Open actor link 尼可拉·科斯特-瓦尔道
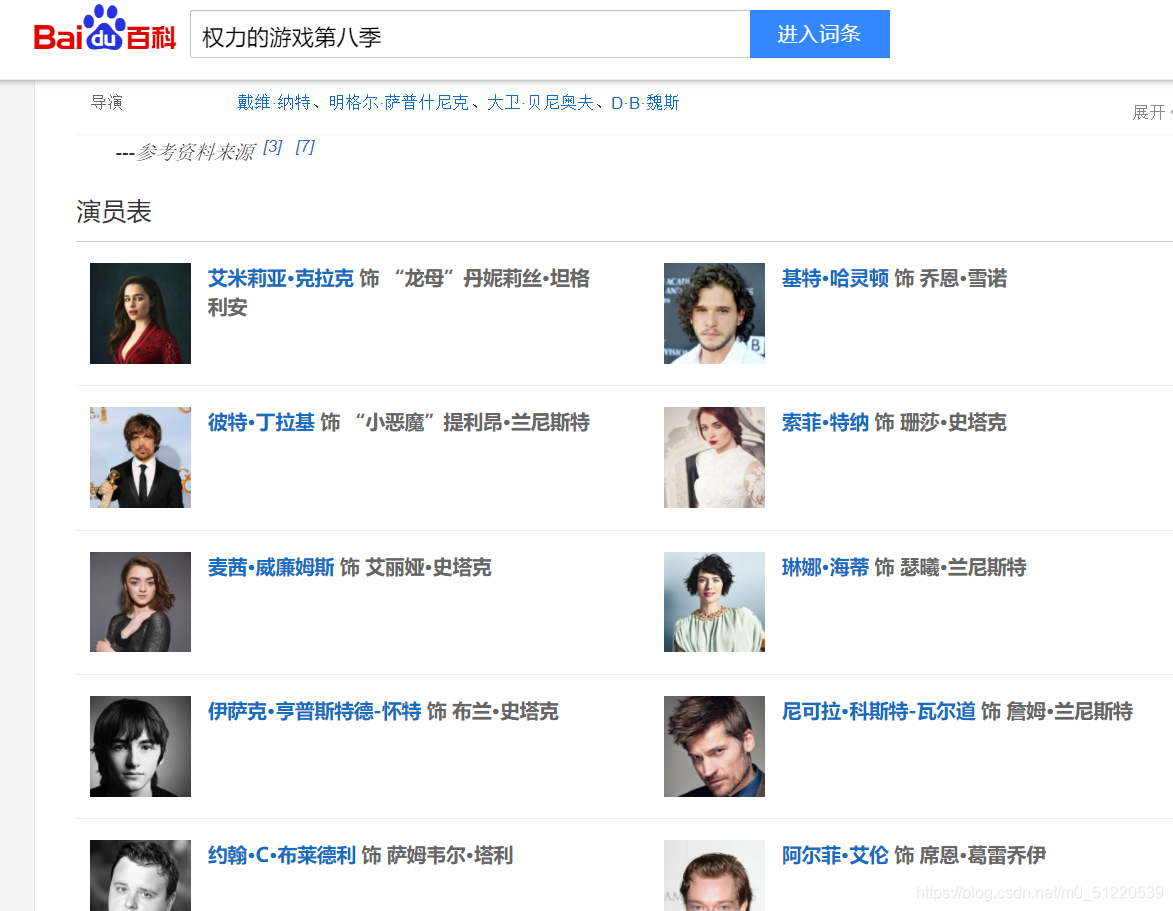This screenshot has height=911, width=1173. (x=878, y=711)
